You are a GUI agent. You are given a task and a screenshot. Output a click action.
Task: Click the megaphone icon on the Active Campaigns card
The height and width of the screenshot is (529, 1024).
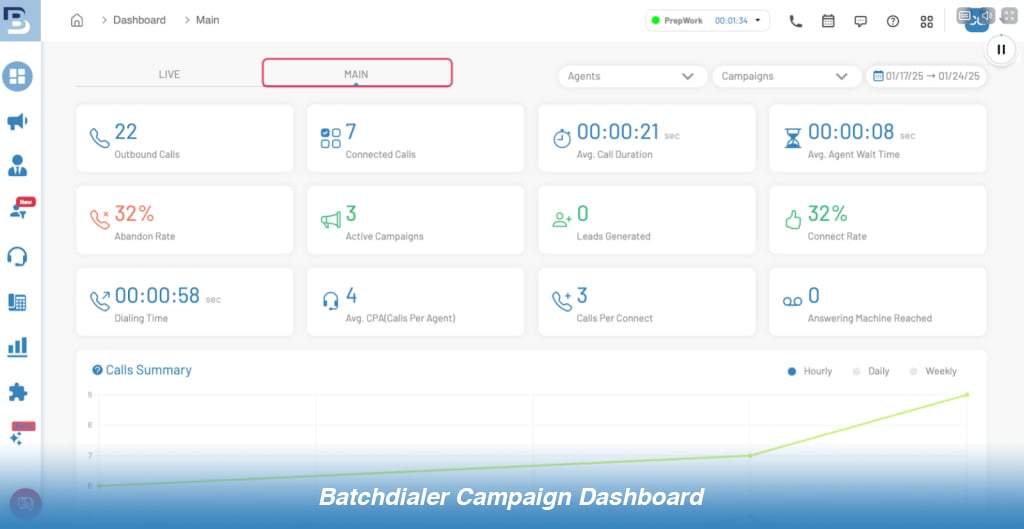click(x=330, y=220)
